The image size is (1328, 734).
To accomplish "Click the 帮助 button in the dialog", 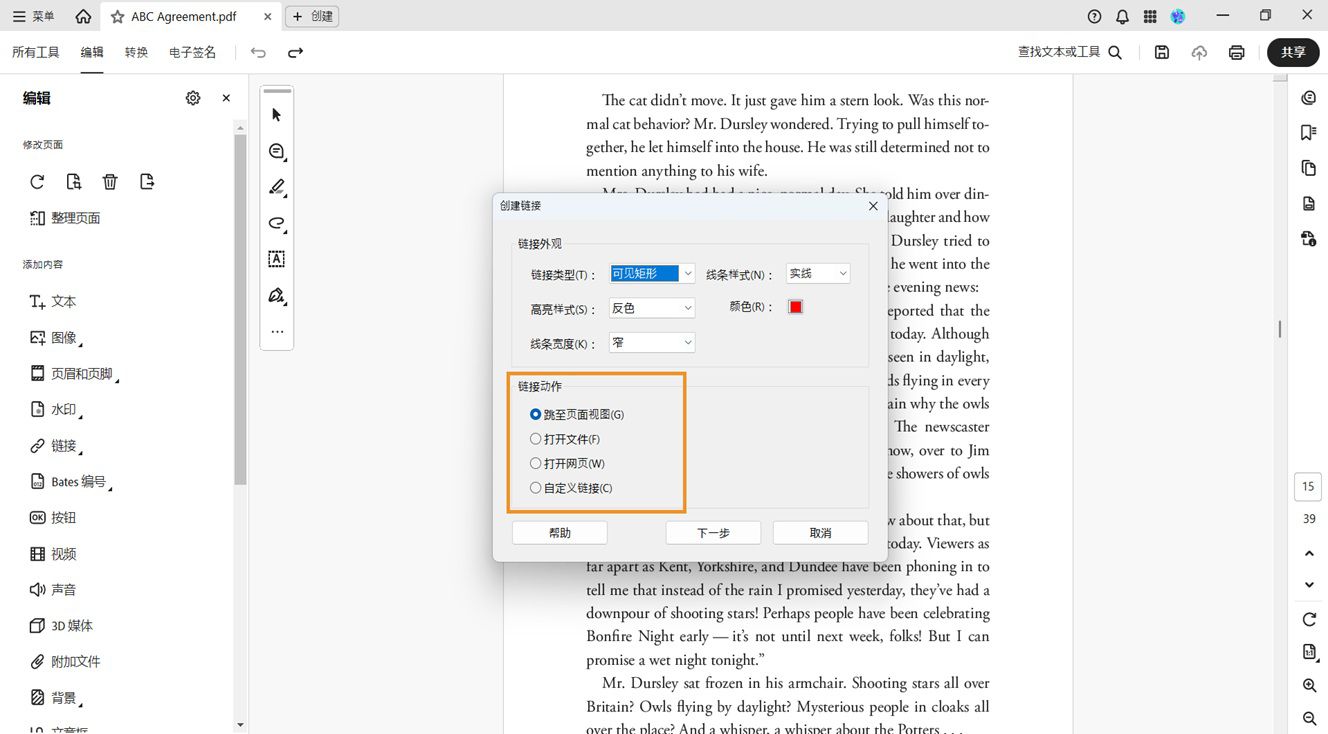I will (x=559, y=532).
